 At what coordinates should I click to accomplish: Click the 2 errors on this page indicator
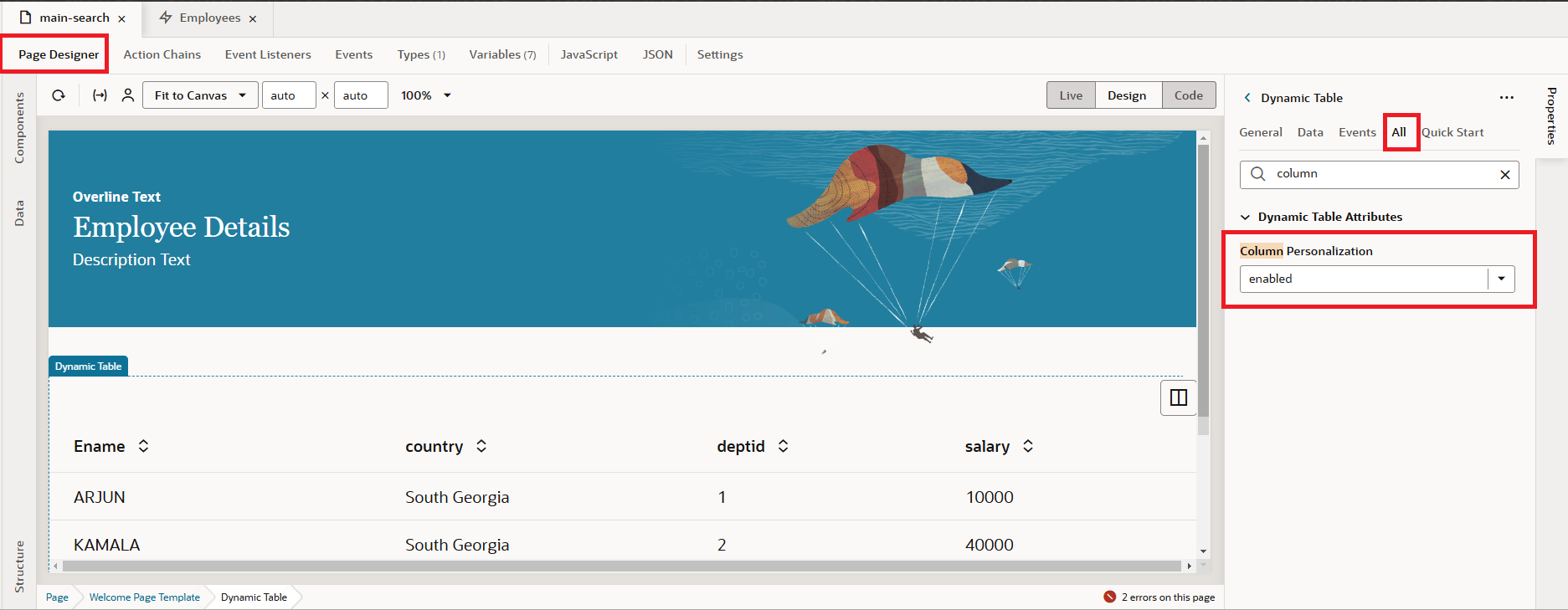(x=1159, y=597)
